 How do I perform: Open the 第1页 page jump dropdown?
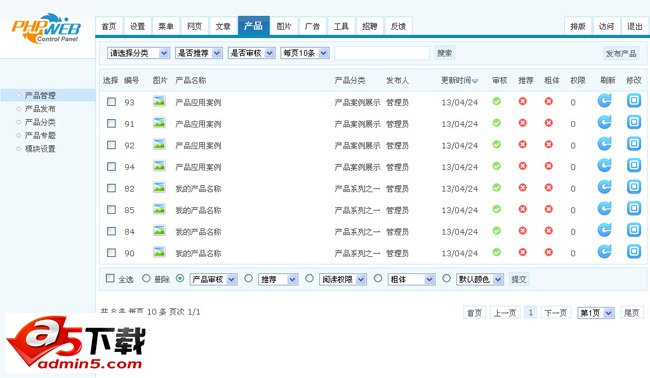tap(596, 313)
